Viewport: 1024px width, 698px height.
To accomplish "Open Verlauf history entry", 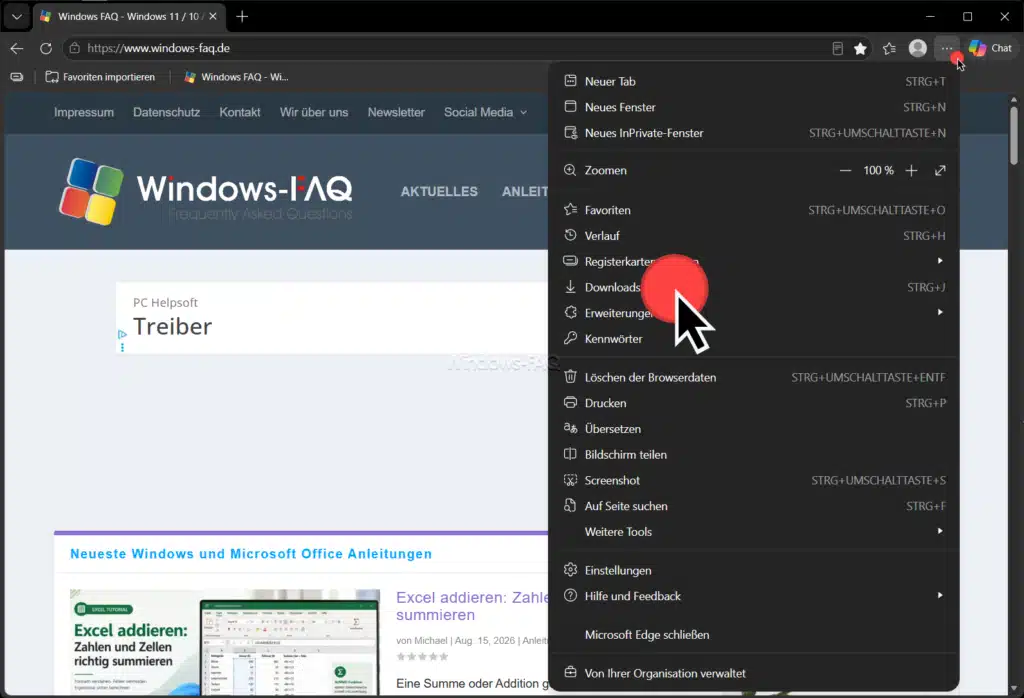I will click(754, 236).
